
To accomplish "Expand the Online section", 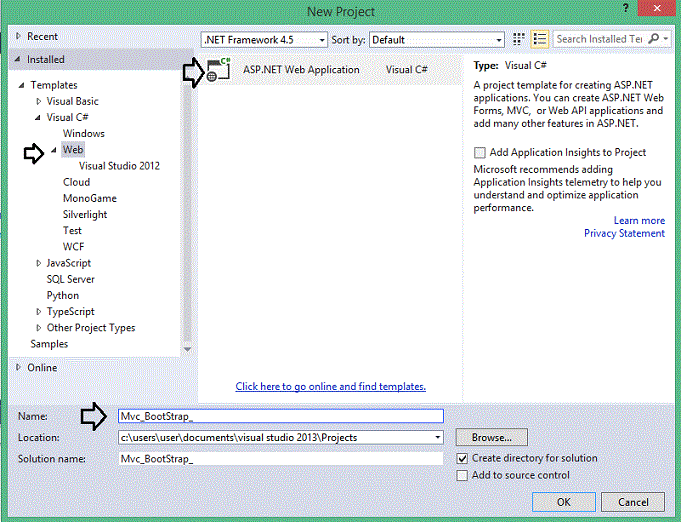I will click(x=18, y=367).
